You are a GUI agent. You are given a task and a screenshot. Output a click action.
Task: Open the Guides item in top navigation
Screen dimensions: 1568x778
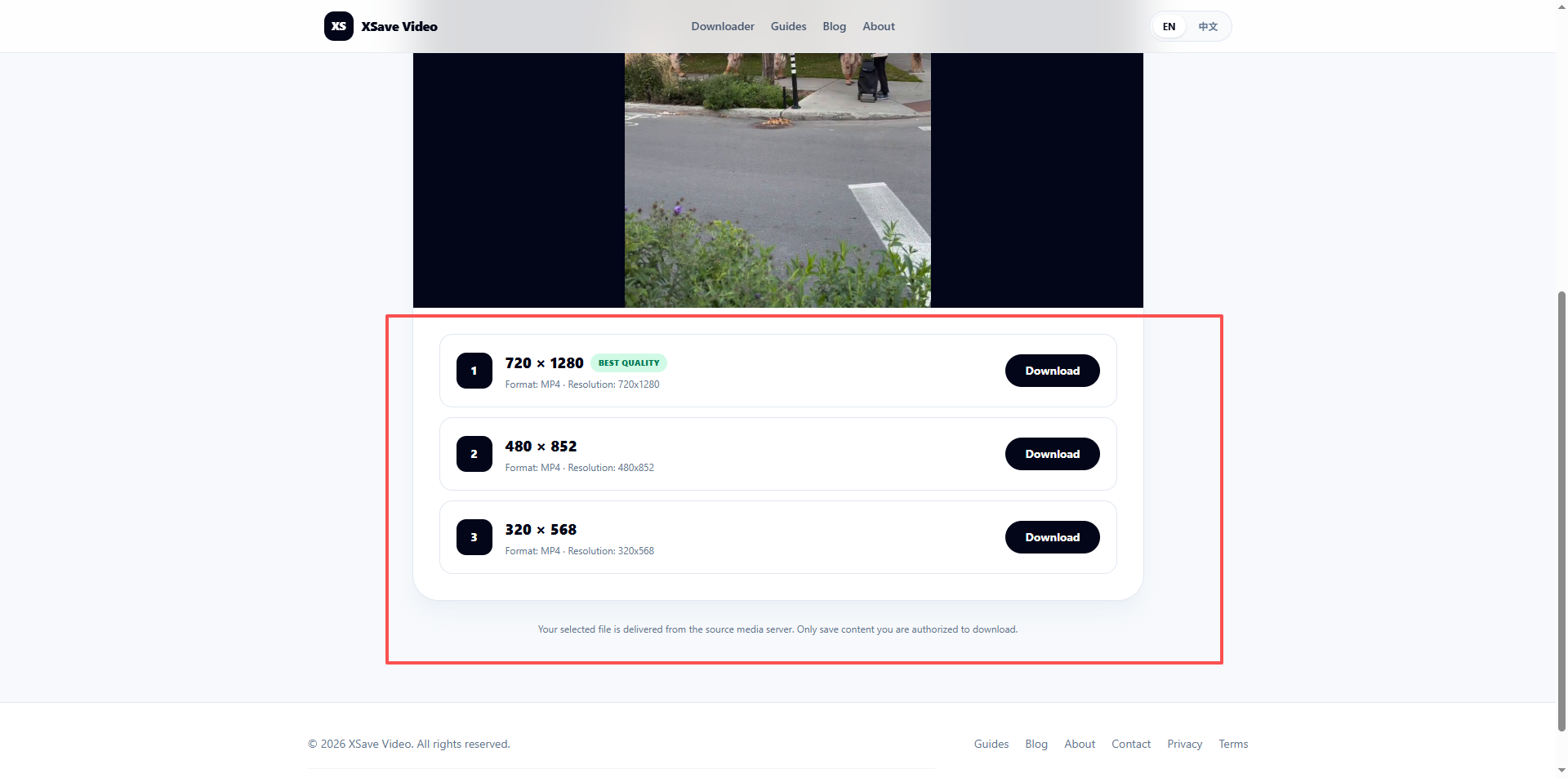tap(788, 26)
